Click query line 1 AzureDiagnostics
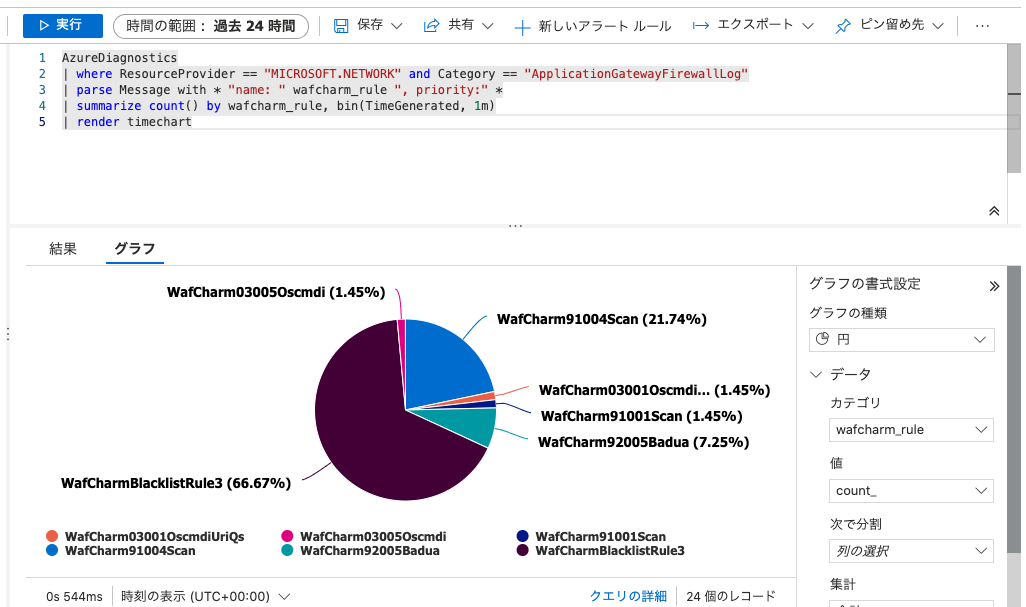This screenshot has height=607, width=1026. 119,58
